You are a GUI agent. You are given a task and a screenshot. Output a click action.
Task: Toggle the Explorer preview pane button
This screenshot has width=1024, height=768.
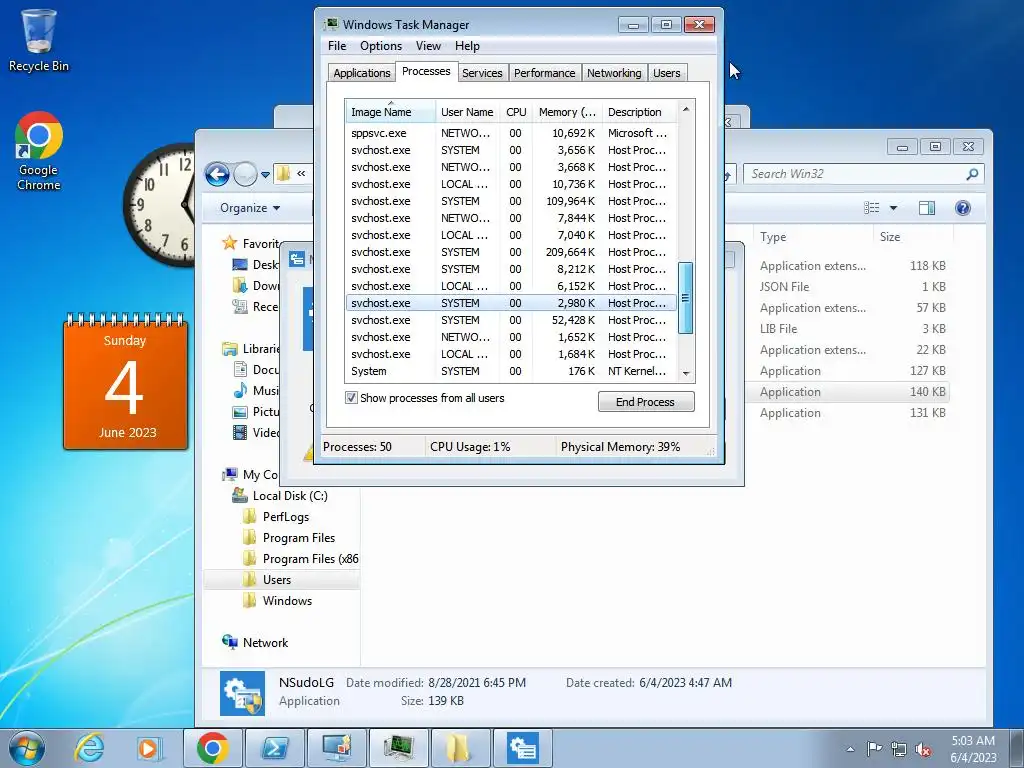(927, 208)
